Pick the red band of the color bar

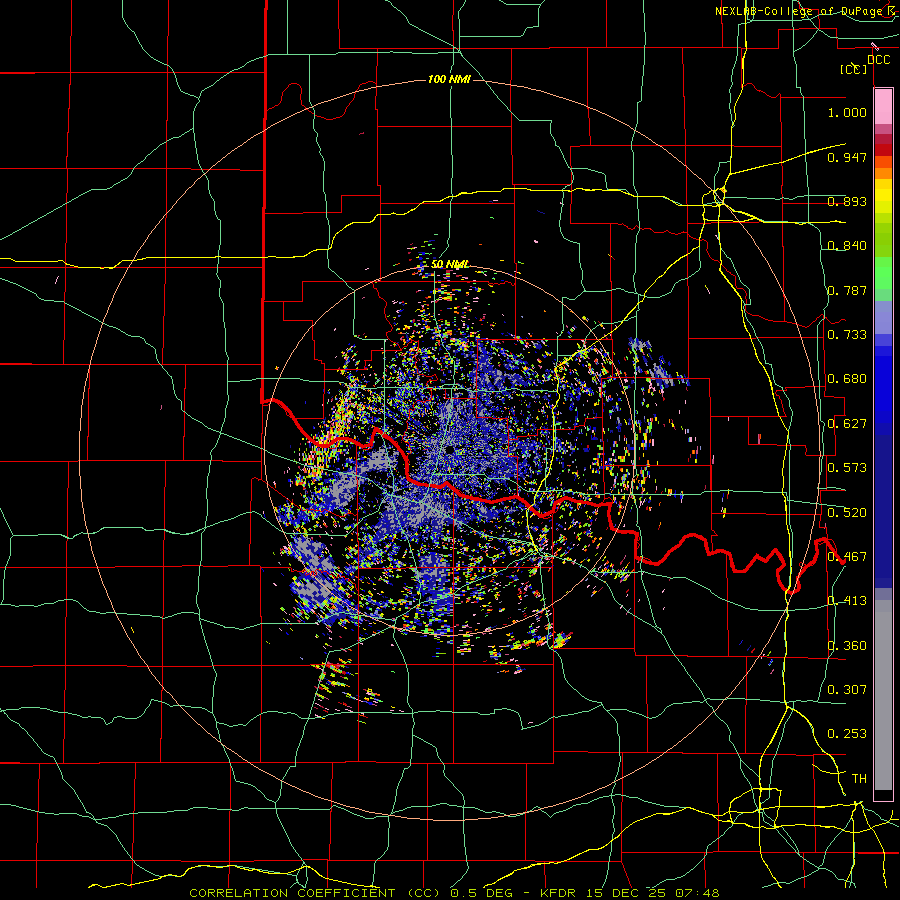[x=883, y=150]
